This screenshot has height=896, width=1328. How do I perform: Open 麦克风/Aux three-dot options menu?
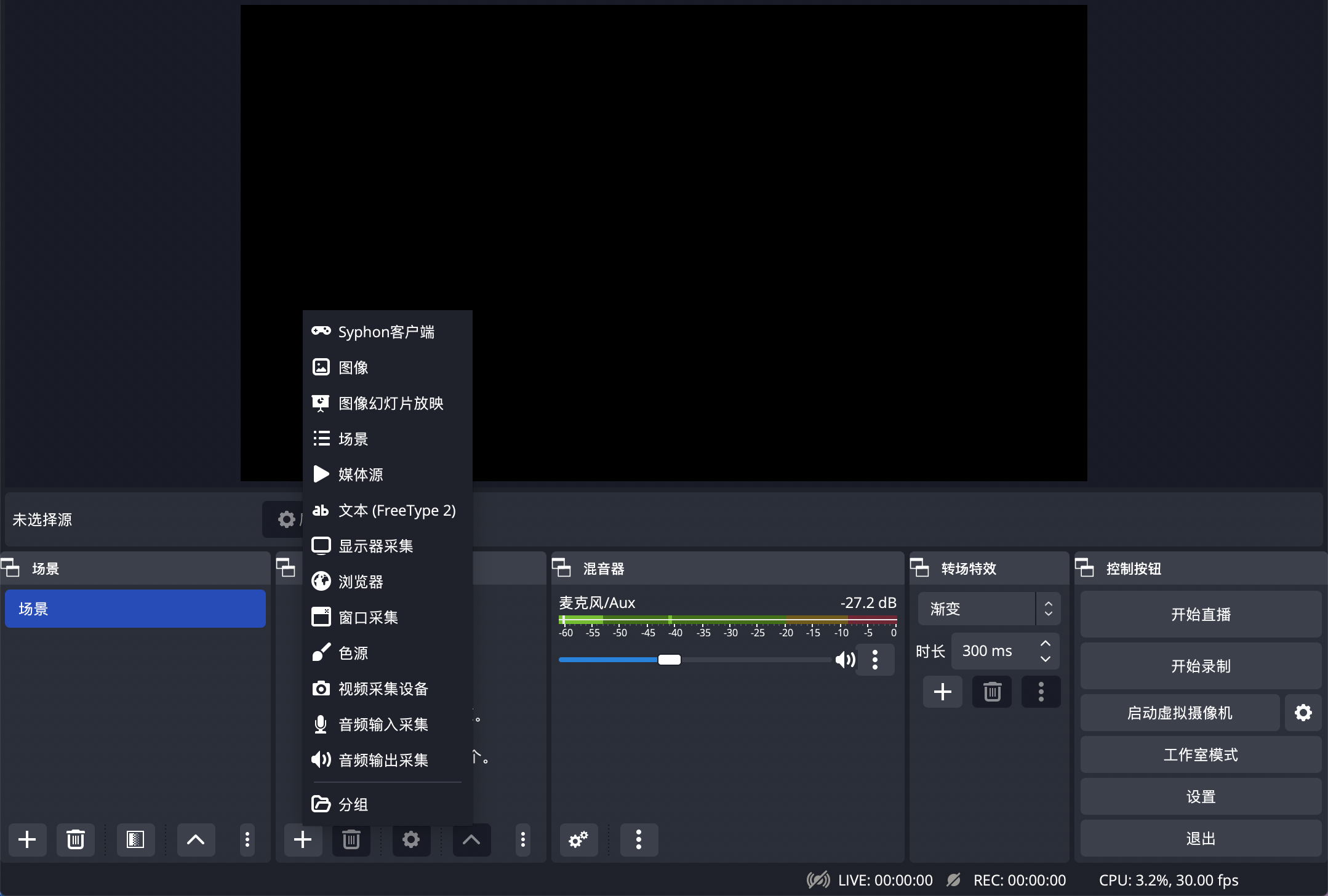pyautogui.click(x=875, y=660)
